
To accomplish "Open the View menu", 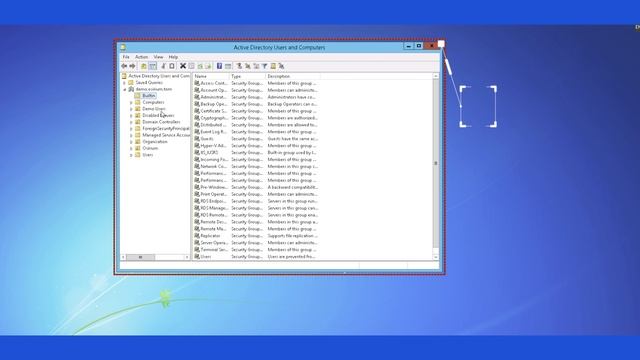I will click(x=158, y=57).
